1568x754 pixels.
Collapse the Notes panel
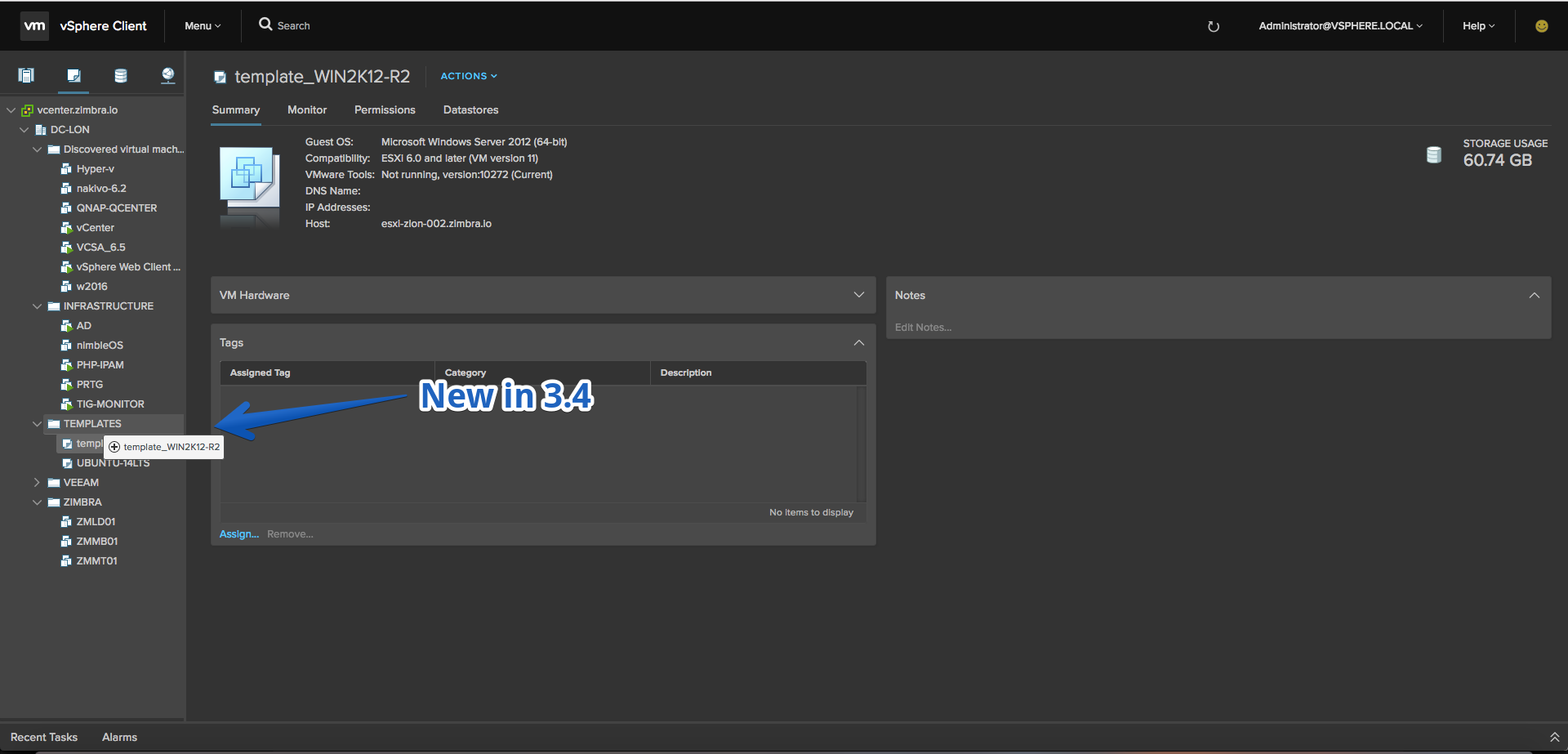tap(1535, 296)
